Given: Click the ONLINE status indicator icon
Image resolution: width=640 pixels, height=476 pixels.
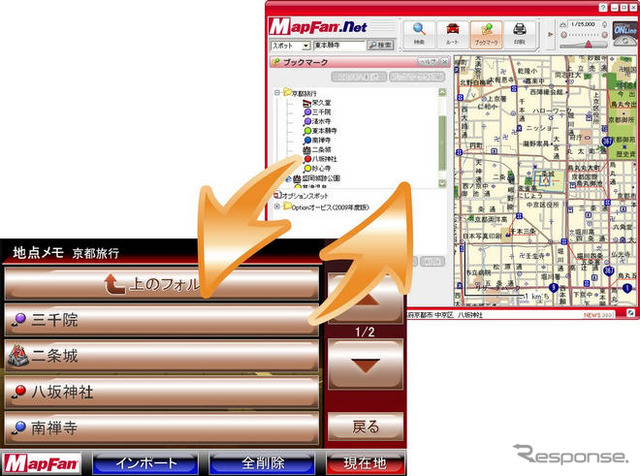Looking at the screenshot, I should click(x=624, y=31).
